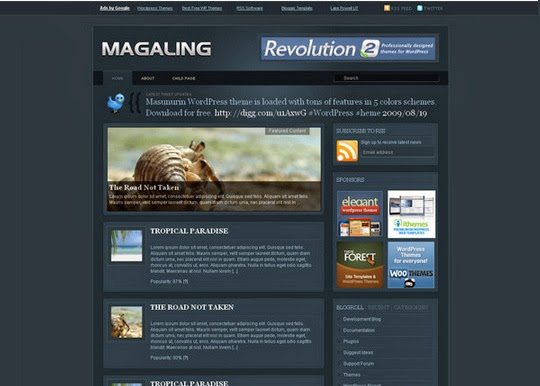Image resolution: width=540 pixels, height=386 pixels.
Task: Open the ThemeForest sponsor ad
Action: point(360,265)
